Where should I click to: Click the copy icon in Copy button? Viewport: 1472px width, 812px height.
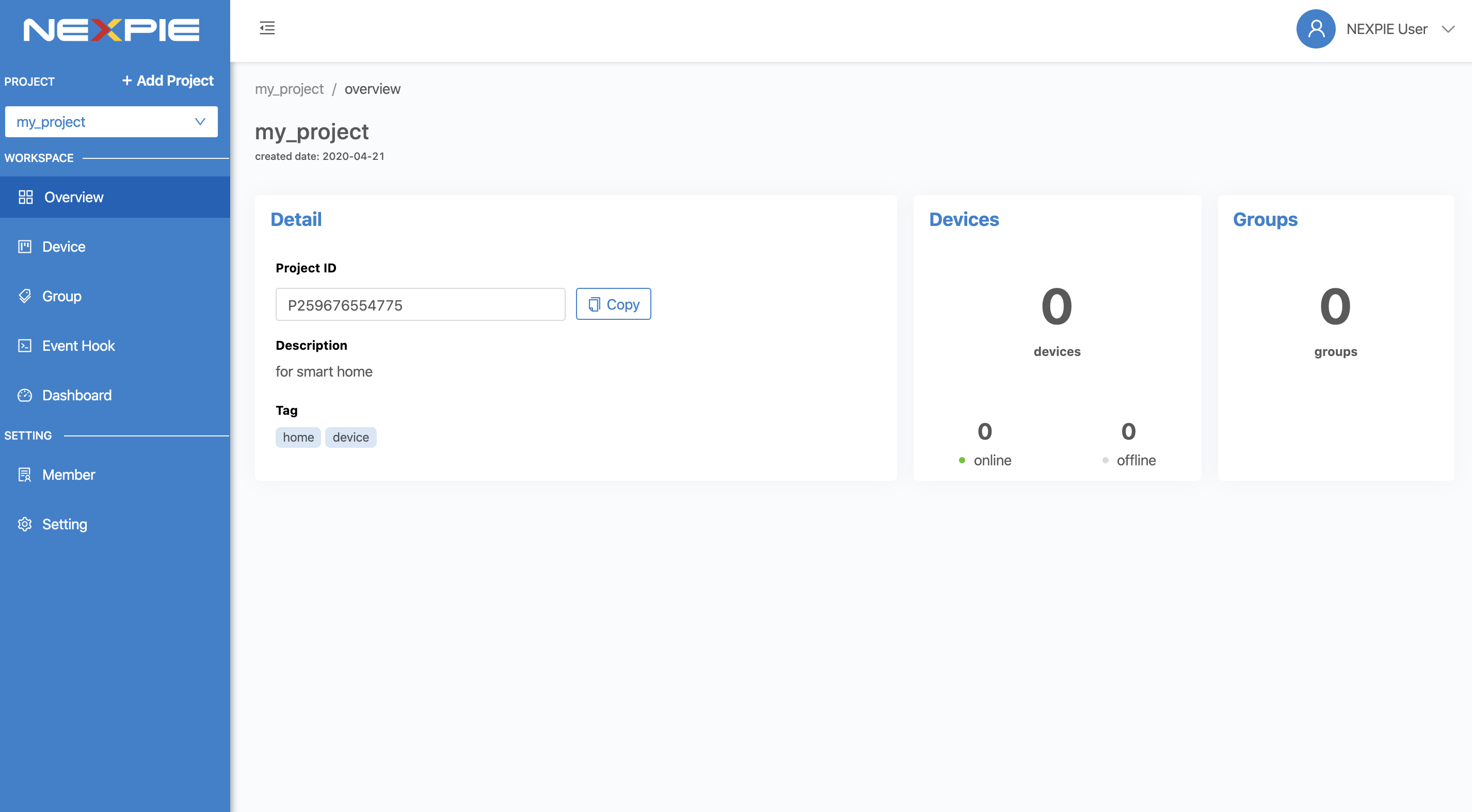tap(594, 304)
